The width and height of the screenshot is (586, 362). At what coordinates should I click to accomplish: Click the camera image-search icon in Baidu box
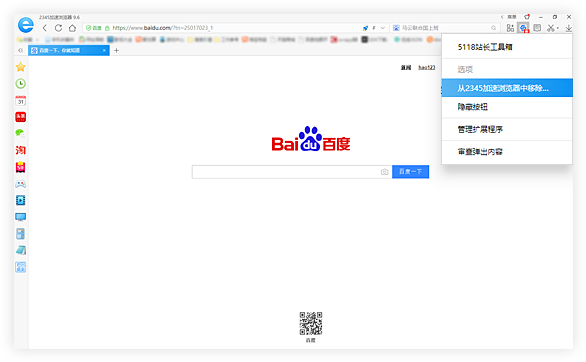pyautogui.click(x=385, y=172)
